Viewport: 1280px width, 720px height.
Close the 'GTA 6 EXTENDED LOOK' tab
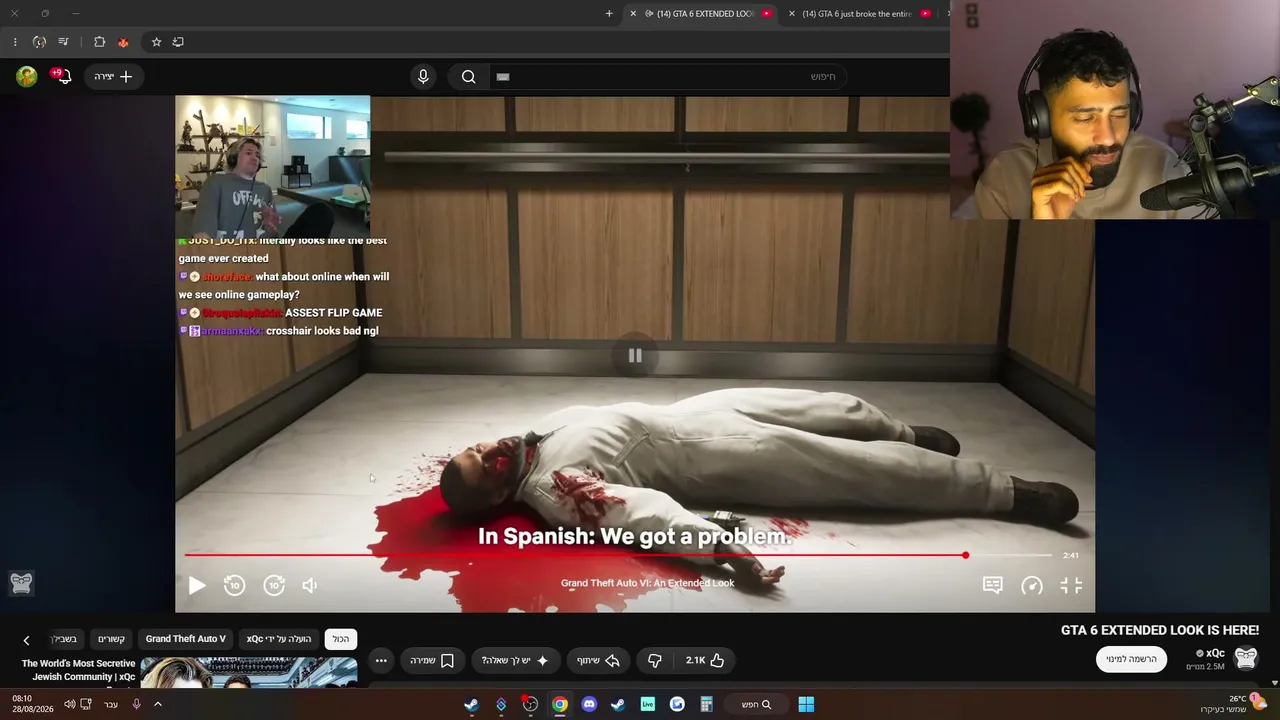[x=633, y=14]
